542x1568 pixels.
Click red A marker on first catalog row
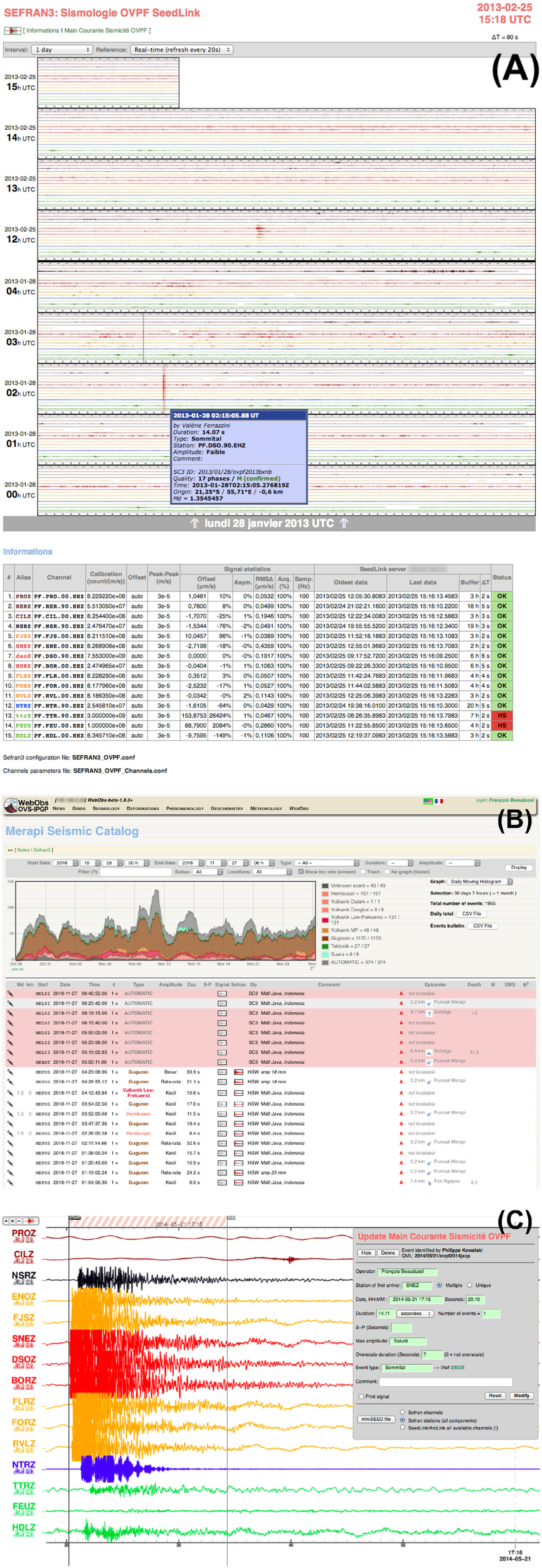[x=401, y=993]
